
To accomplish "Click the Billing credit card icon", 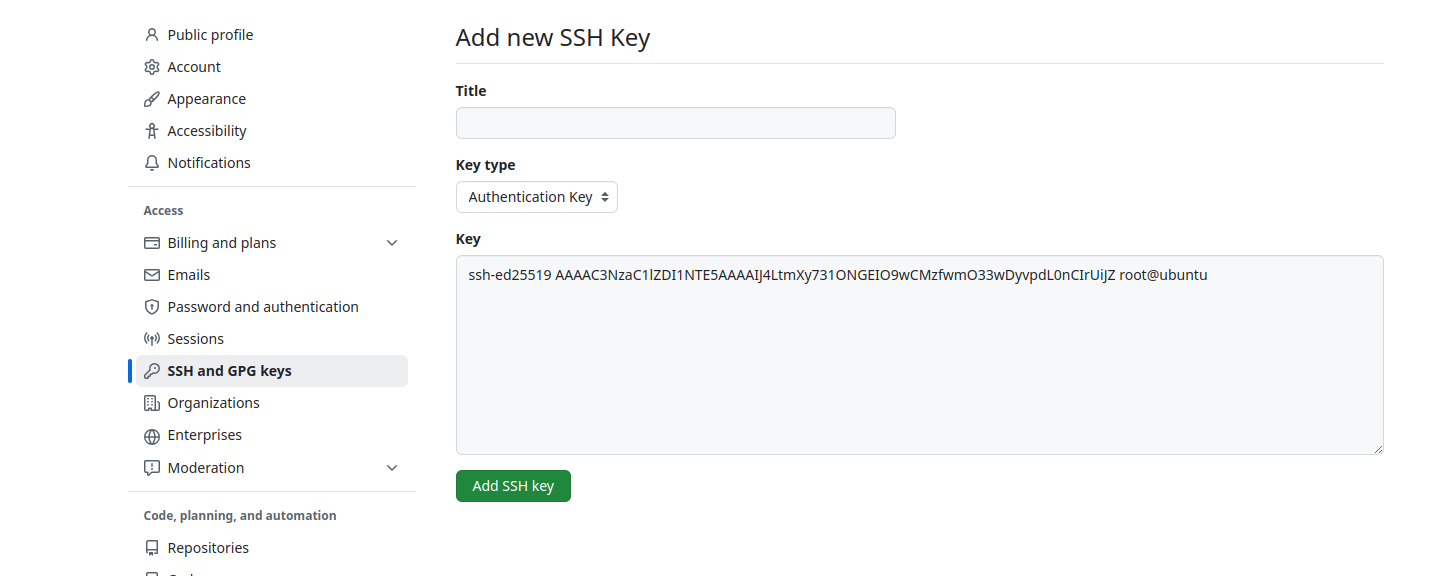I will [152, 243].
